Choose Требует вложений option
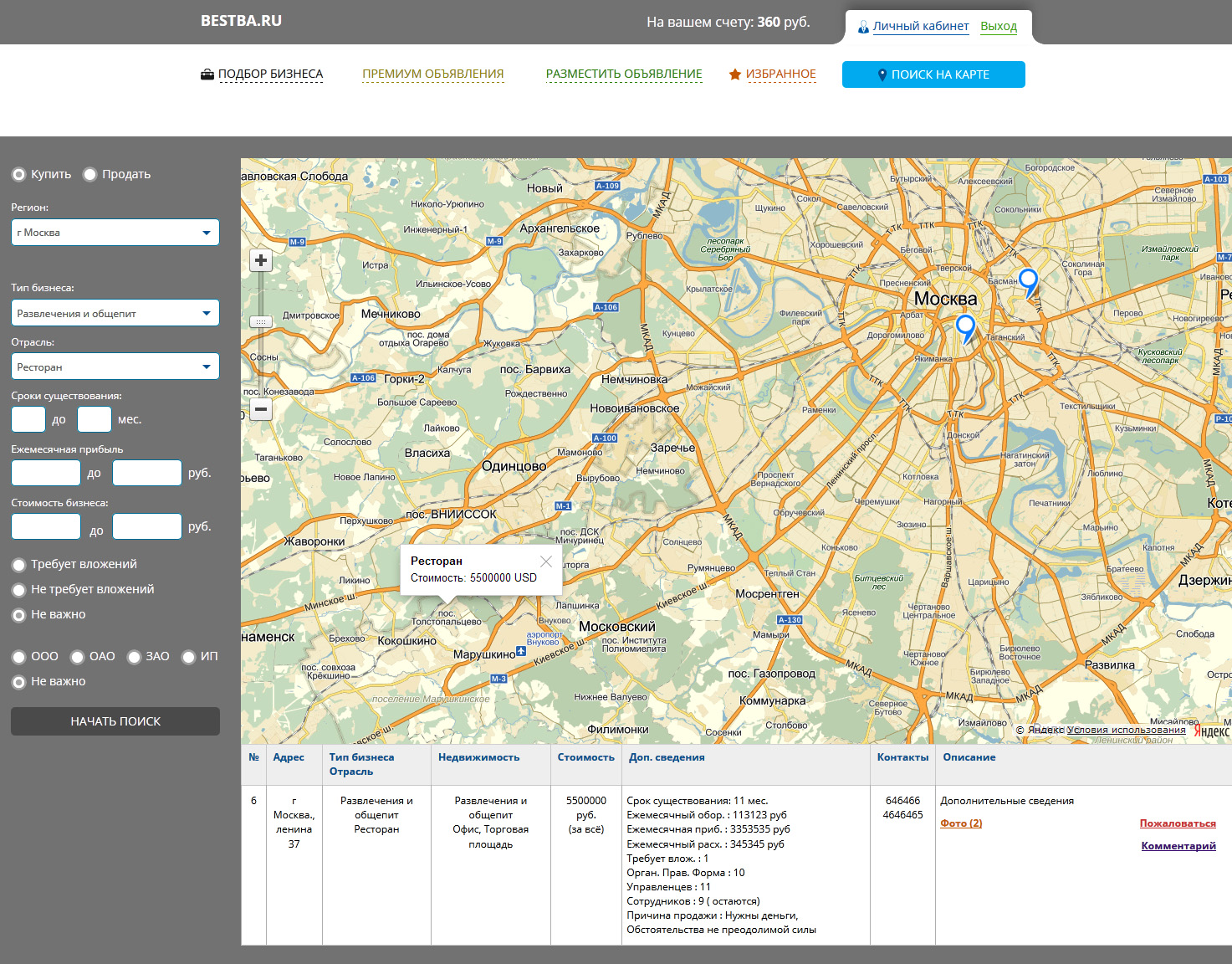1232x964 pixels. point(18,565)
